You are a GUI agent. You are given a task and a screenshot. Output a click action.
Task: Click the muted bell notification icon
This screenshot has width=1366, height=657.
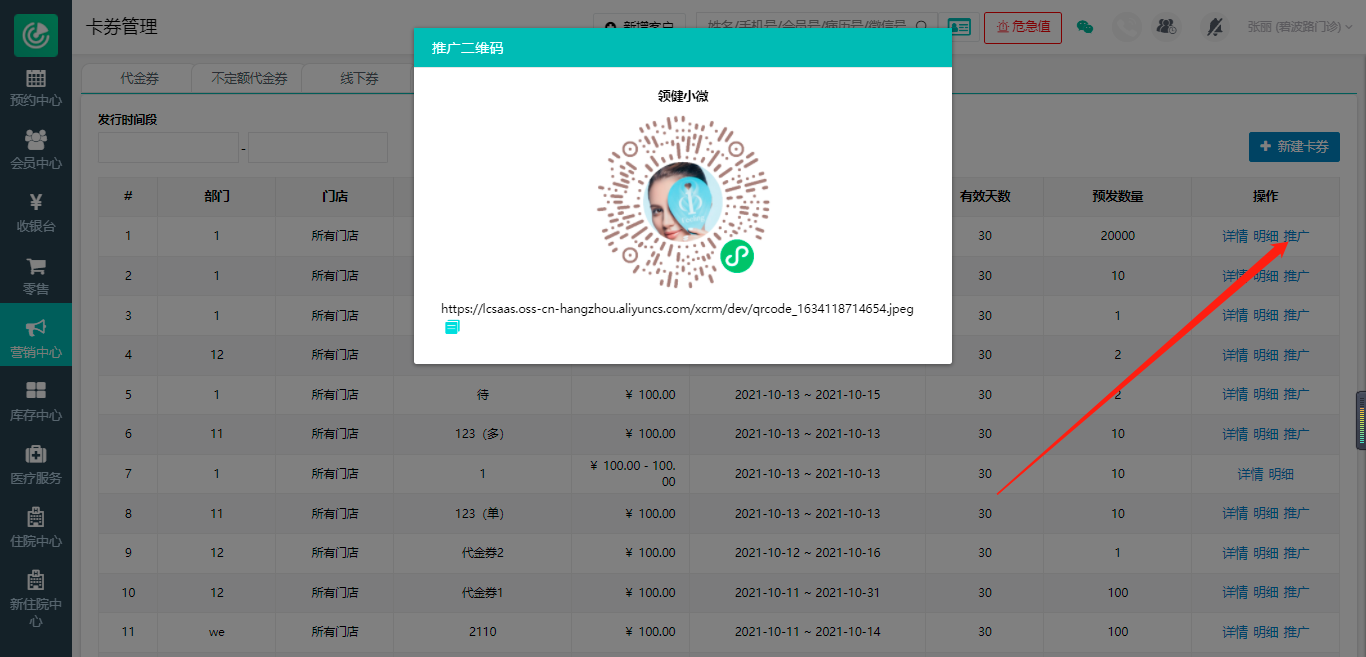(1215, 27)
